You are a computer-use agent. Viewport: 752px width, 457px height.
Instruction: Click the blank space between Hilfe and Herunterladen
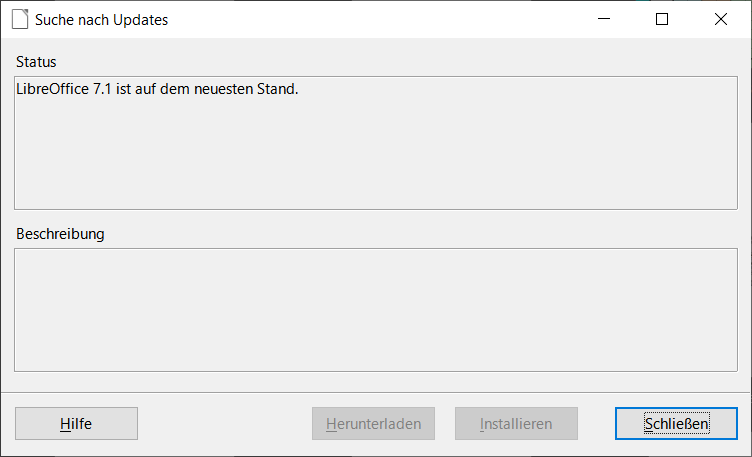(225, 424)
